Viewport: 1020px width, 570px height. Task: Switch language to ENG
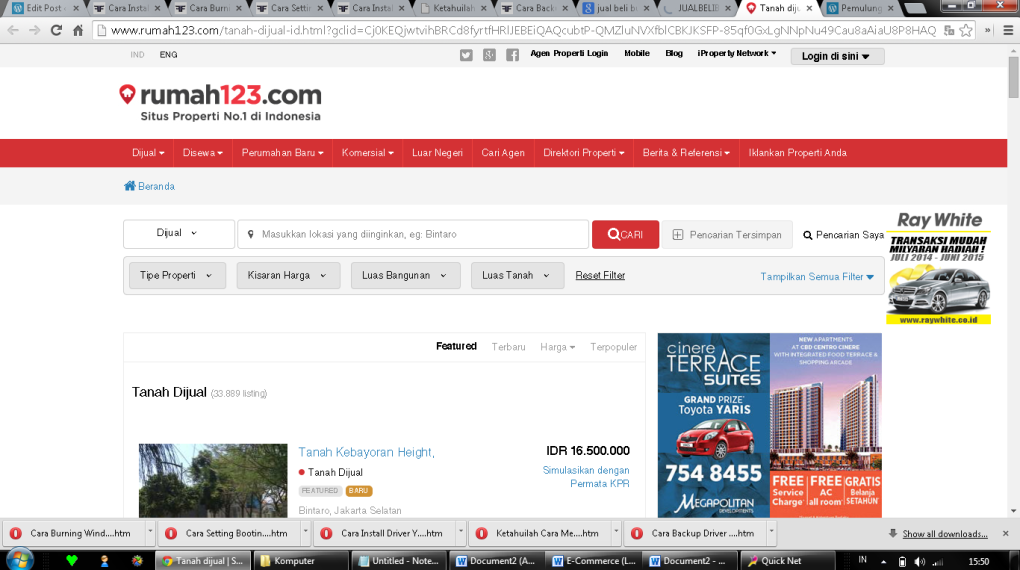click(168, 55)
